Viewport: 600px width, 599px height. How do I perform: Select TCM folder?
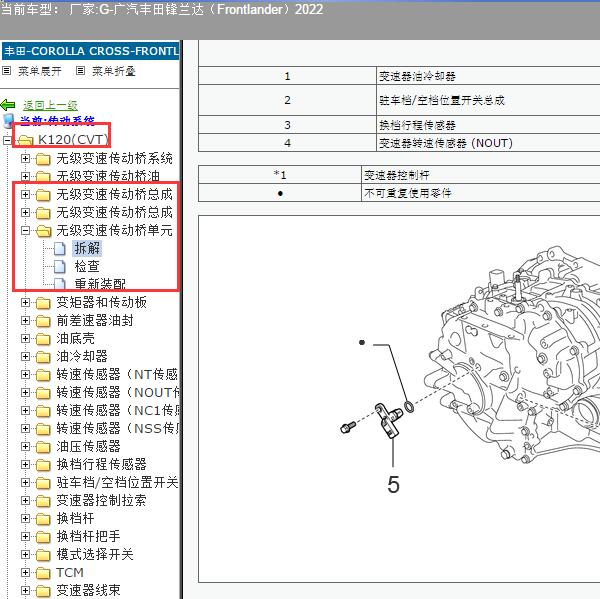(x=70, y=573)
